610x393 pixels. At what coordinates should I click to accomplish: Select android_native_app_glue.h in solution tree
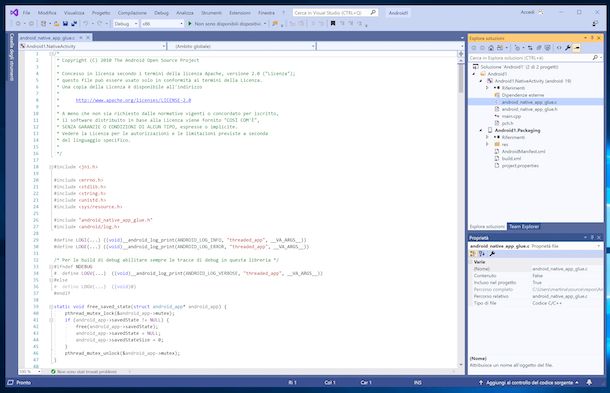coord(529,109)
